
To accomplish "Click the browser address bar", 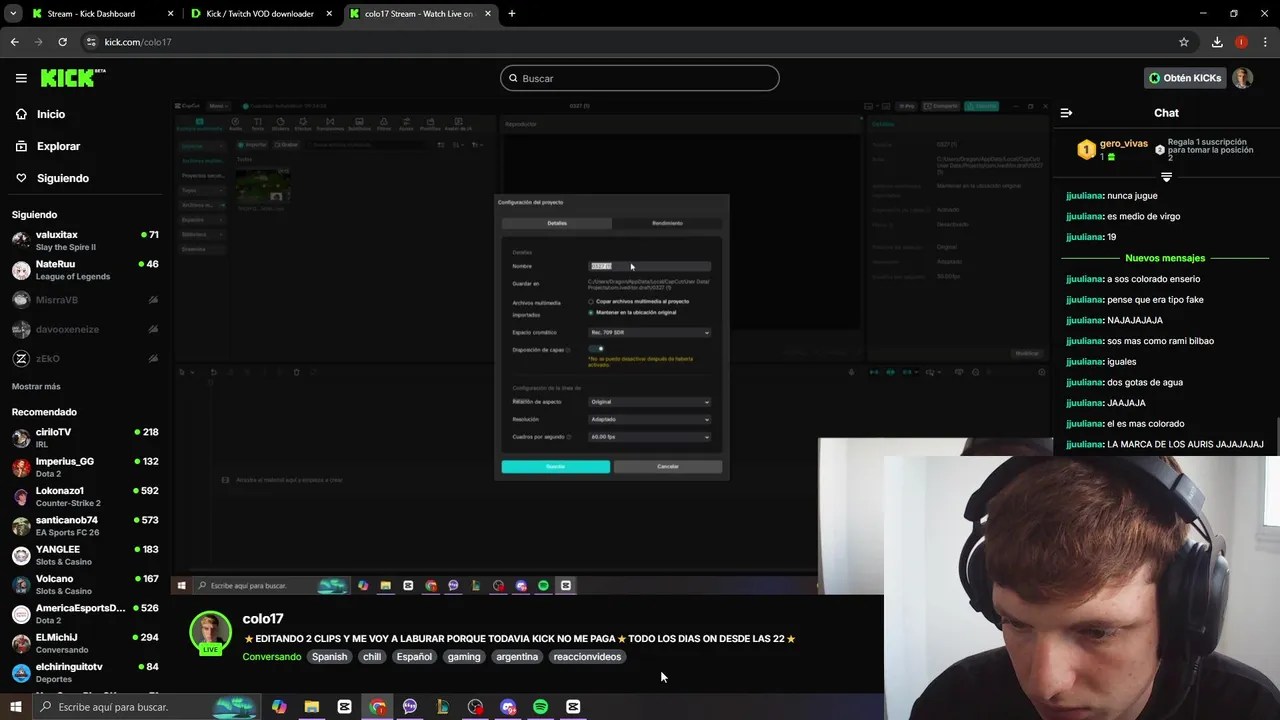I will point(630,42).
